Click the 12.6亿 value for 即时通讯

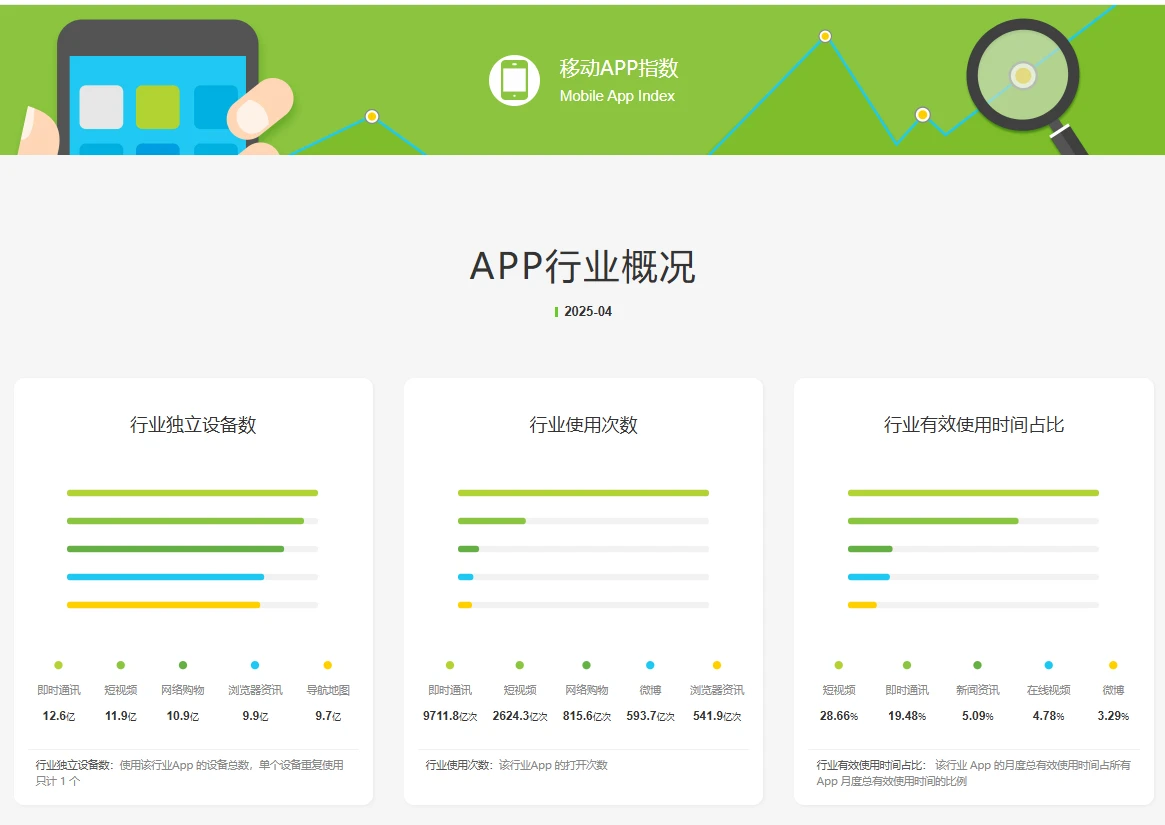pyautogui.click(x=58, y=715)
